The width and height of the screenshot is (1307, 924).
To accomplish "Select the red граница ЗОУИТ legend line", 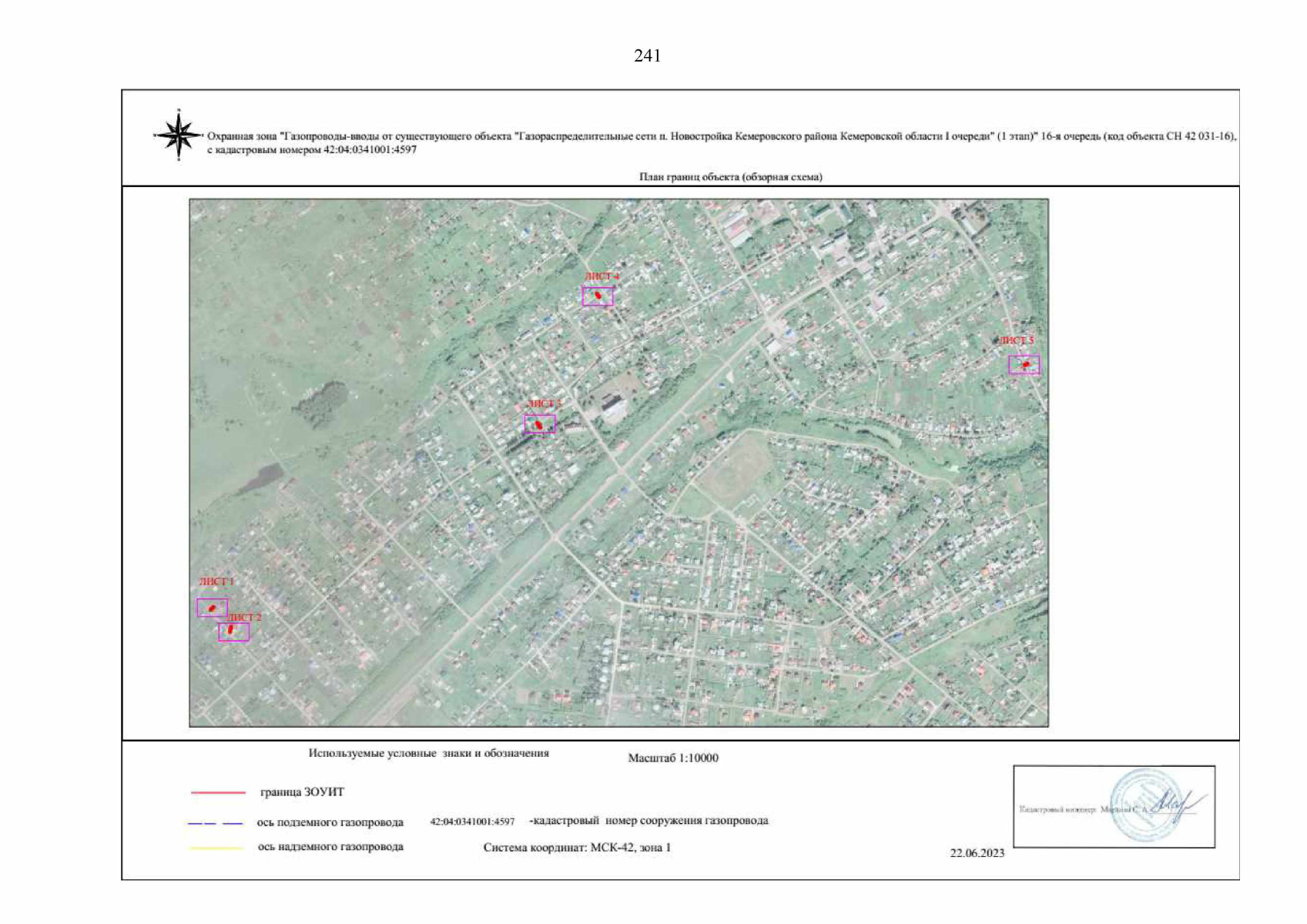I will click(218, 792).
